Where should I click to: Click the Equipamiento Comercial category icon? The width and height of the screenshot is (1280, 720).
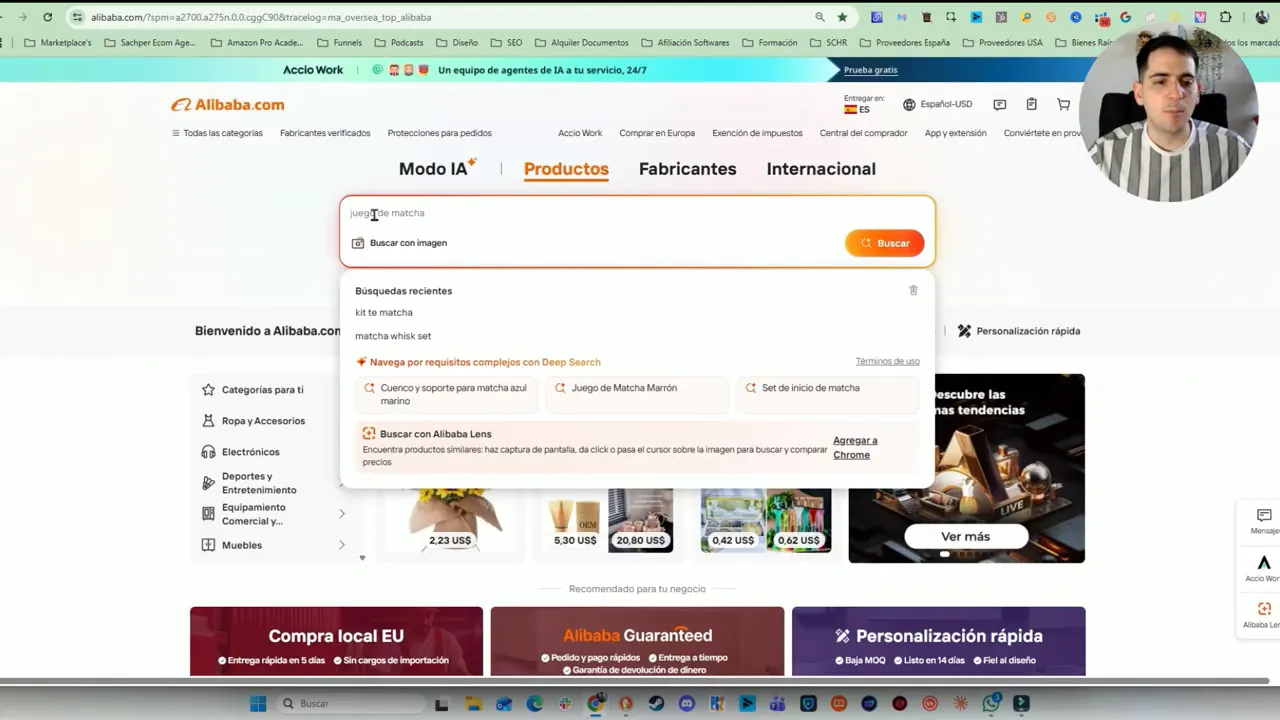[208, 514]
